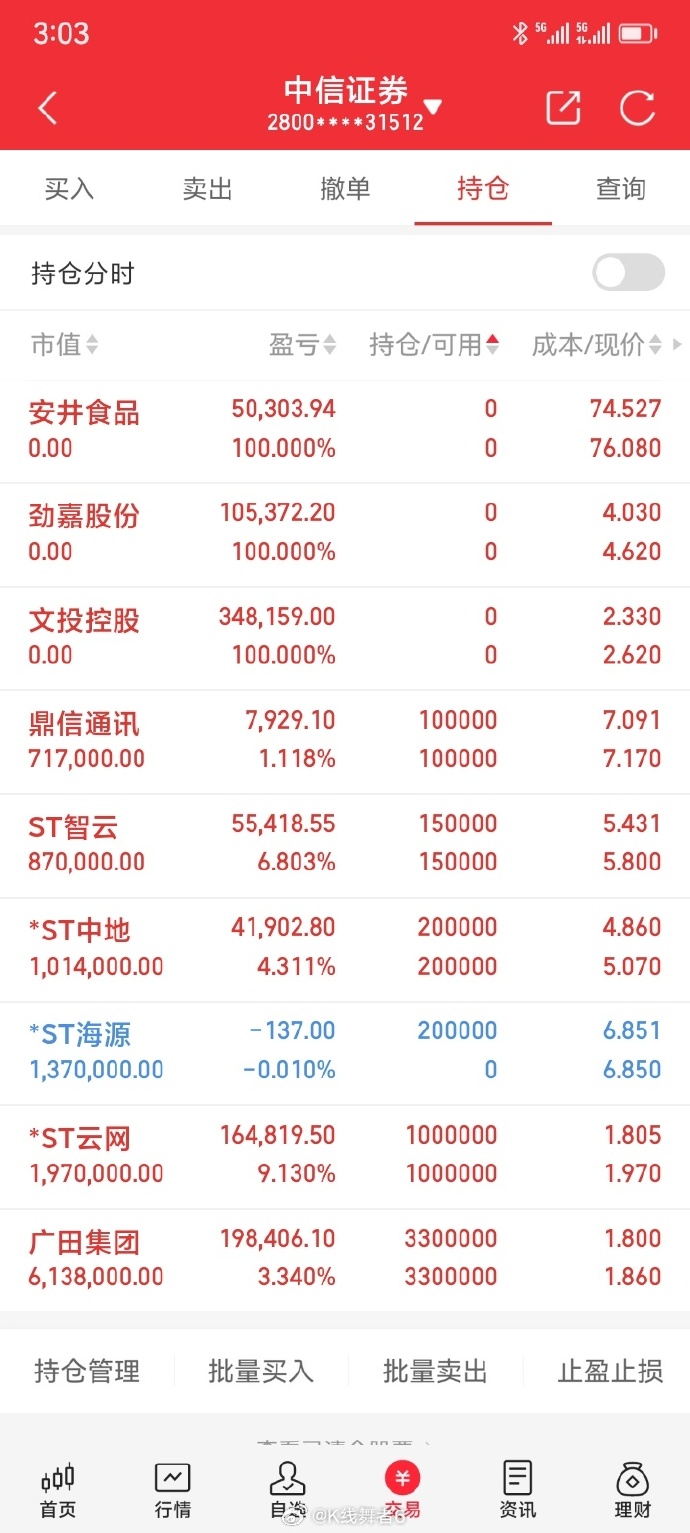Refresh holdings with the reload icon

click(637, 108)
